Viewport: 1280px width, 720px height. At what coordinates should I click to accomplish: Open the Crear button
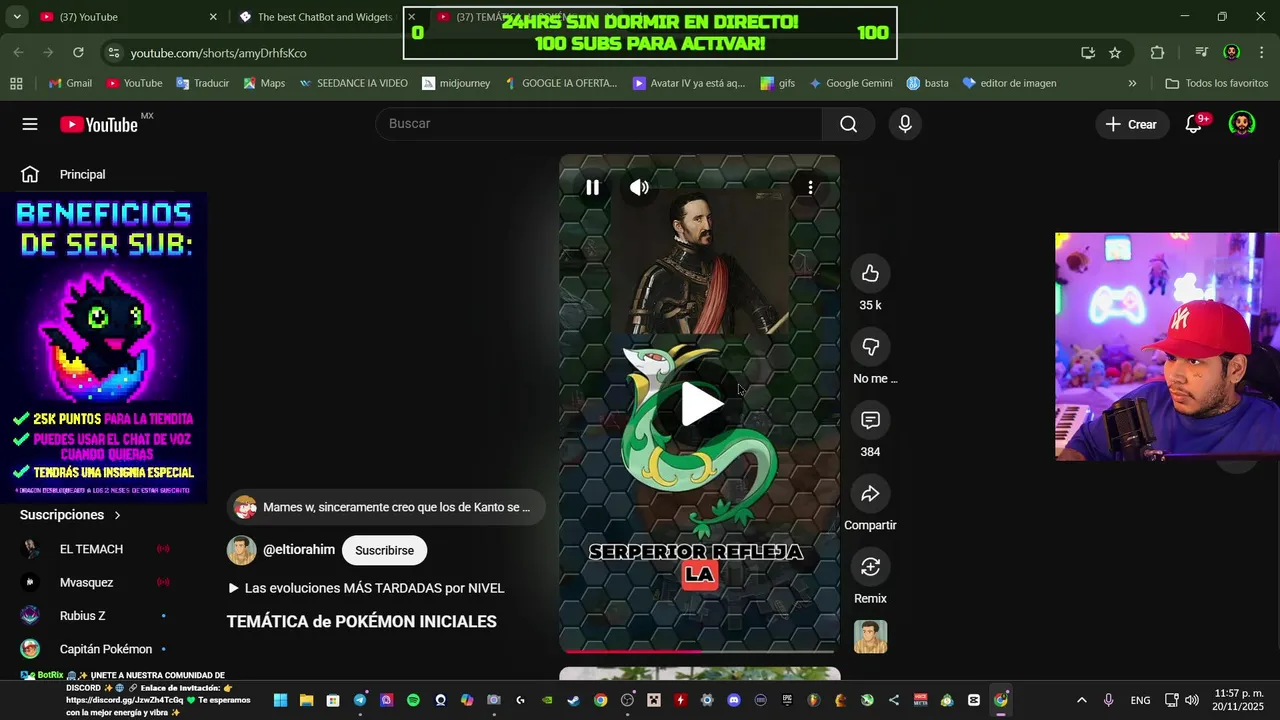[x=1131, y=124]
